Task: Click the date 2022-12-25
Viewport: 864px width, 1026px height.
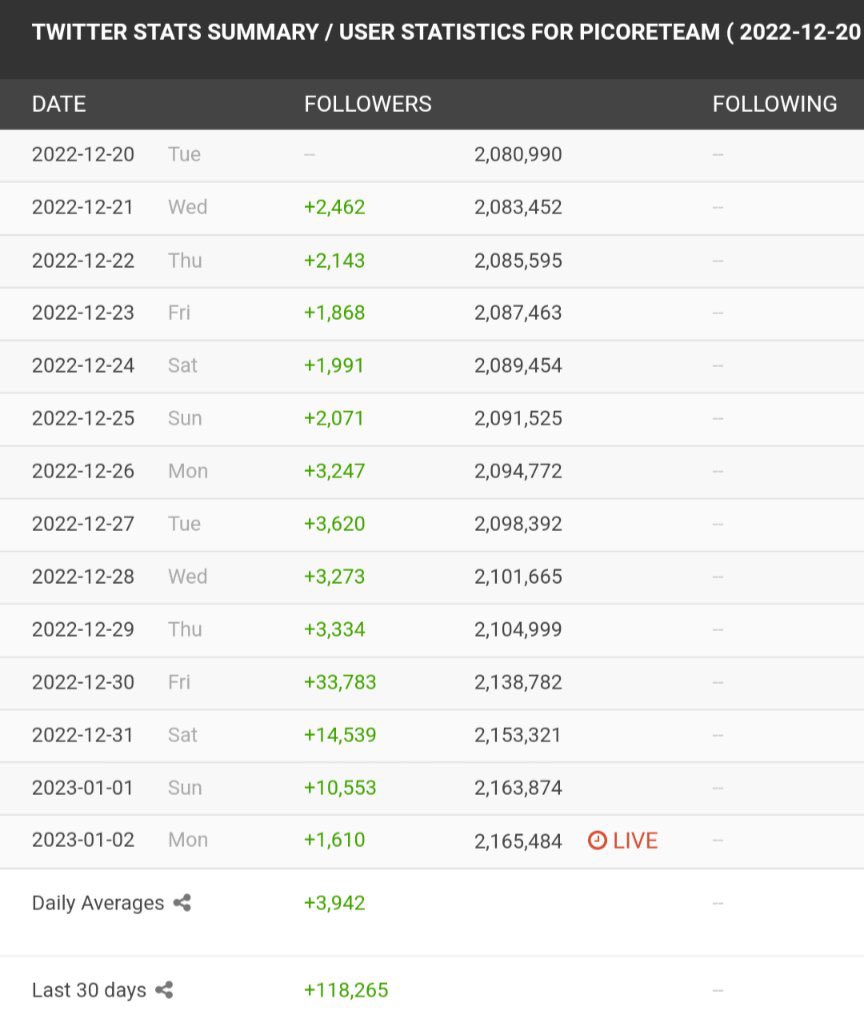Action: (x=83, y=418)
